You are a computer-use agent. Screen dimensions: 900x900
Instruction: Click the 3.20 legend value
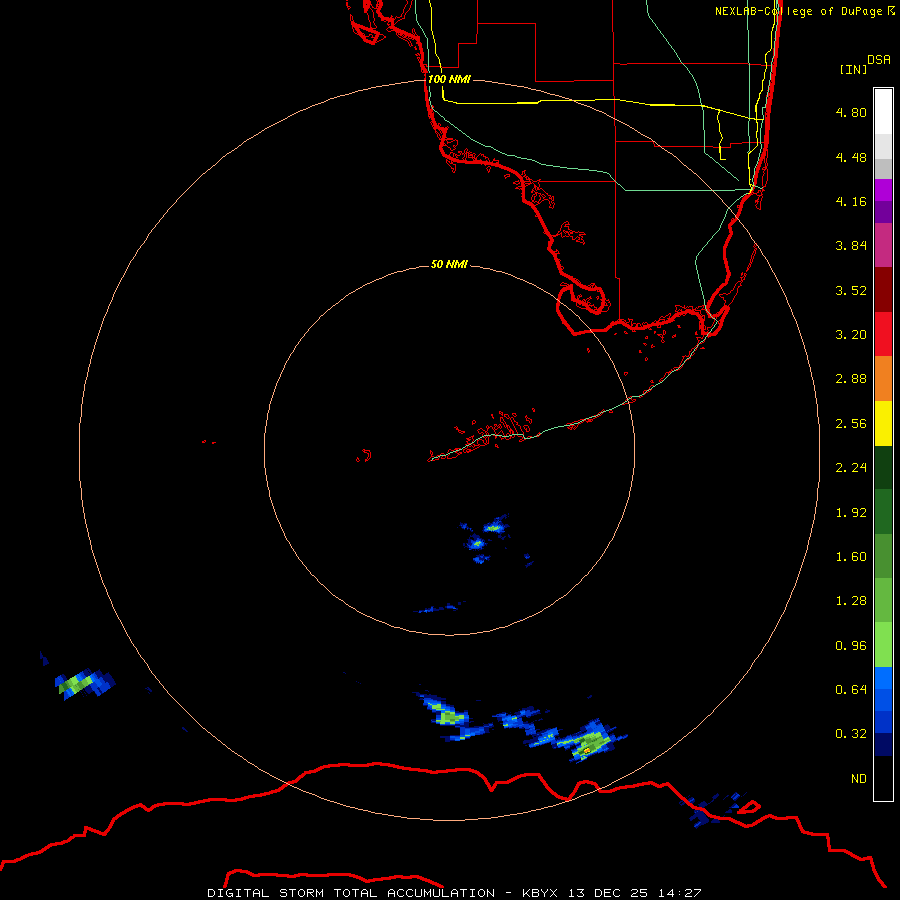point(851,335)
